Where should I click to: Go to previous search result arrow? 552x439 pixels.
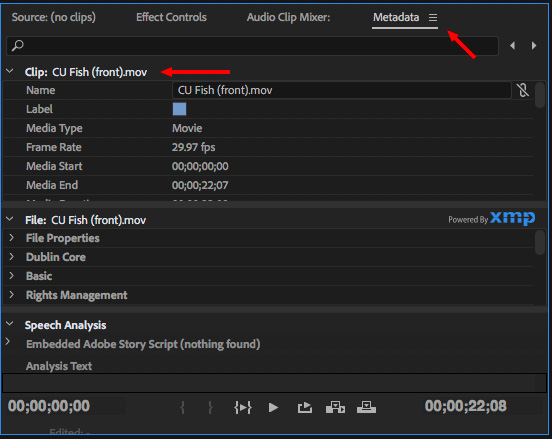(x=513, y=45)
